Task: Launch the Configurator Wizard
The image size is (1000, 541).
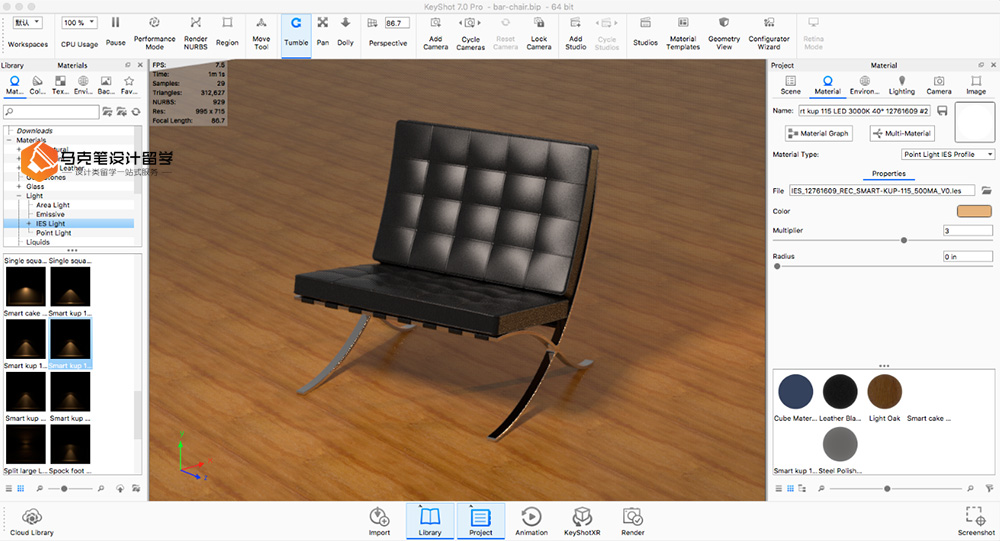Action: pyautogui.click(x=769, y=33)
